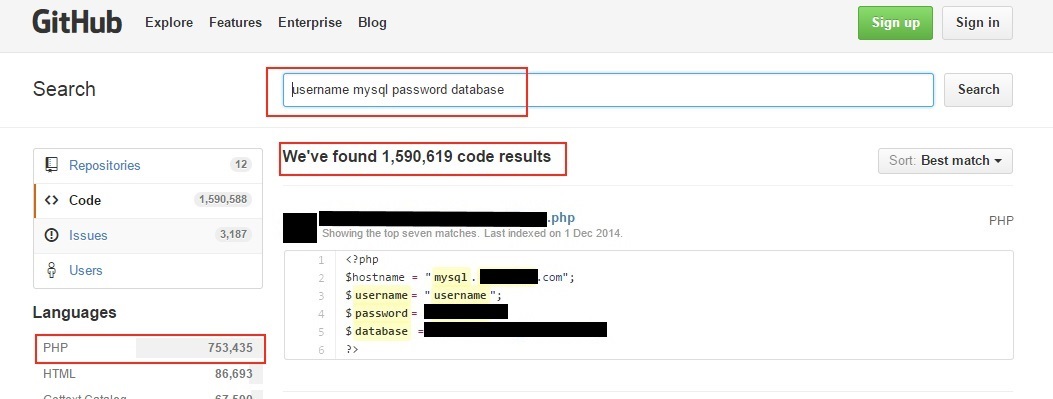
Task: Click the Sign in button
Action: click(977, 23)
